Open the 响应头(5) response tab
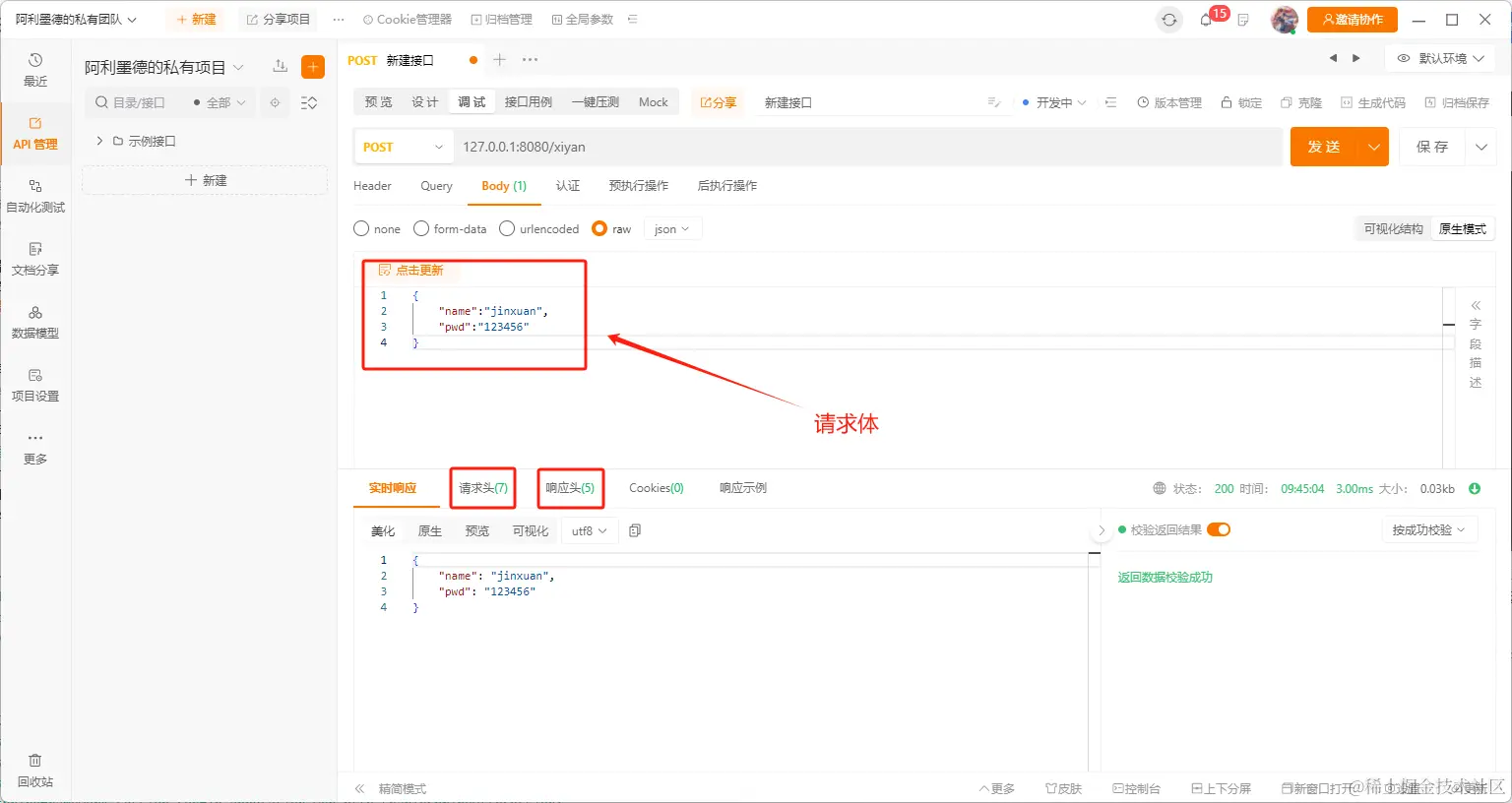Image resolution: width=1512 pixels, height=803 pixels. click(570, 487)
